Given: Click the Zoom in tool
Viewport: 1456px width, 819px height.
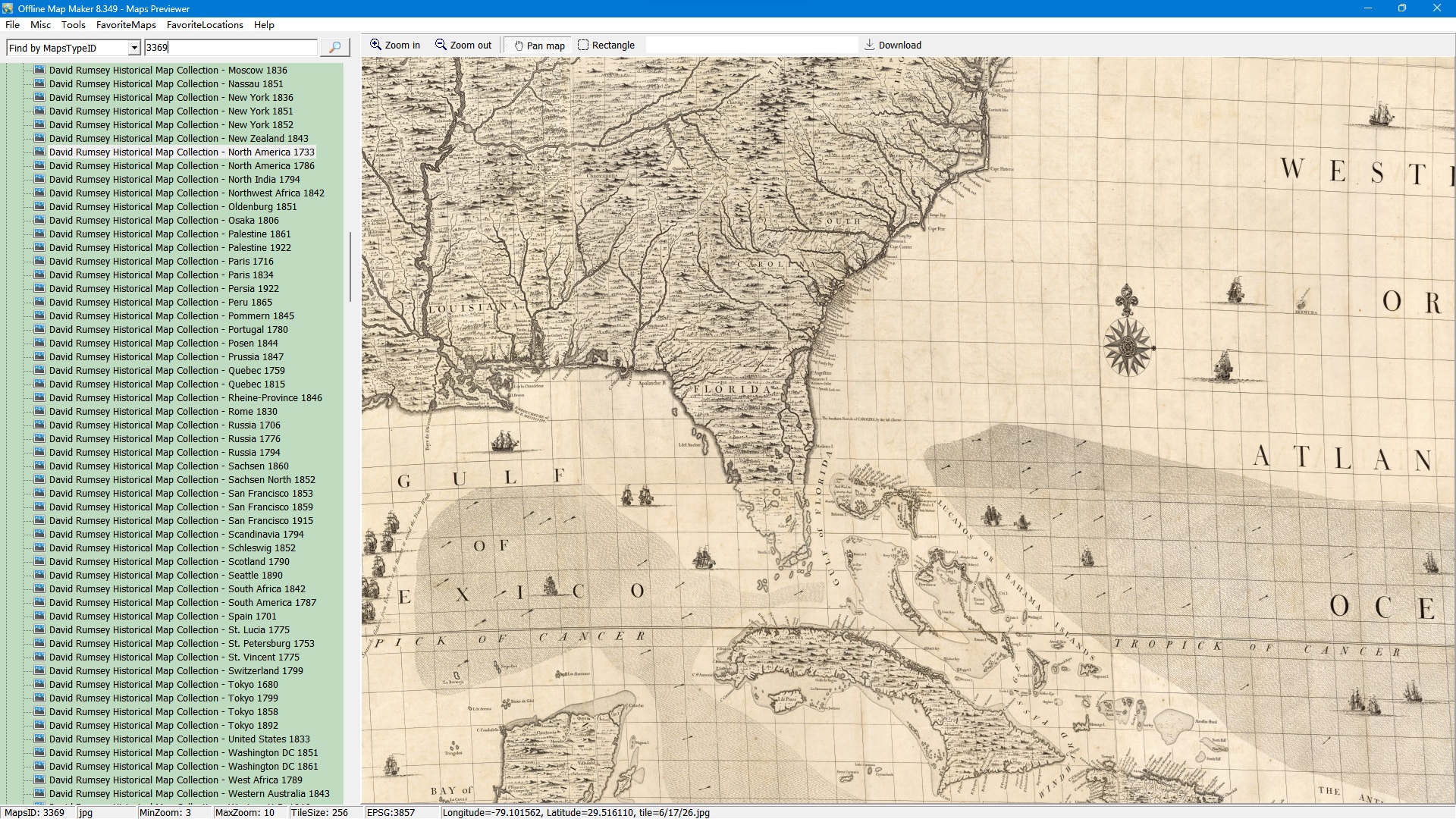Looking at the screenshot, I should pos(394,45).
